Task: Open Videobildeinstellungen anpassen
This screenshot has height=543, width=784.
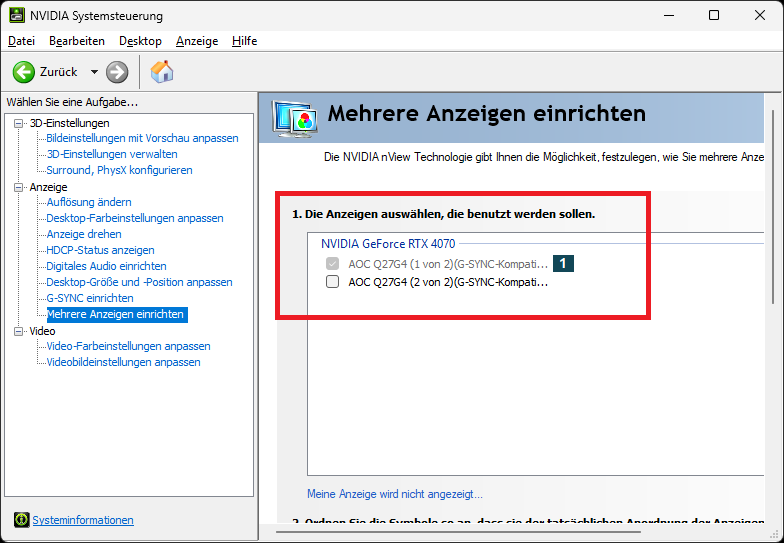Action: point(124,362)
